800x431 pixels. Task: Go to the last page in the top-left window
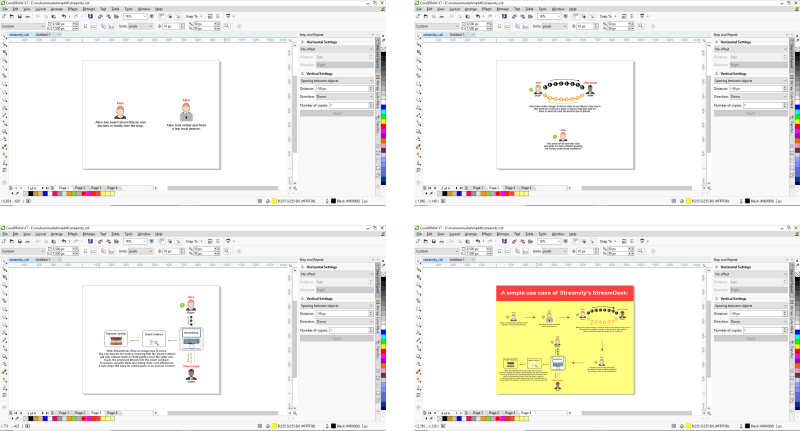pos(47,188)
